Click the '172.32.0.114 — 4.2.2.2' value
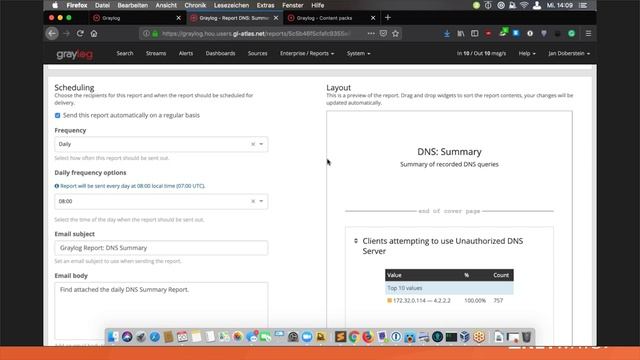Viewport: 640px width, 360px height. point(422,300)
